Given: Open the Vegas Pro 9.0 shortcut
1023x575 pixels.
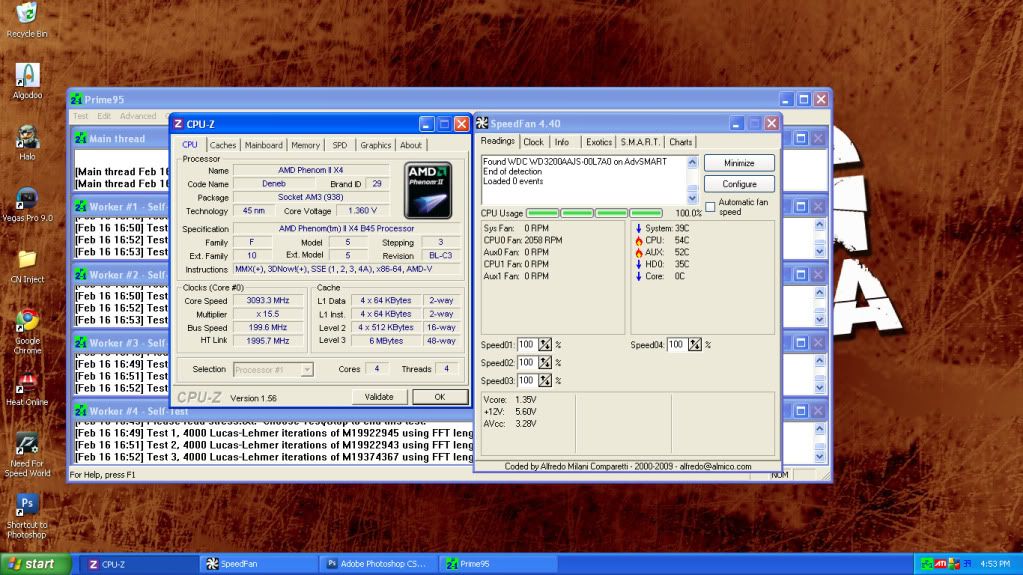Looking at the screenshot, I should (x=27, y=198).
